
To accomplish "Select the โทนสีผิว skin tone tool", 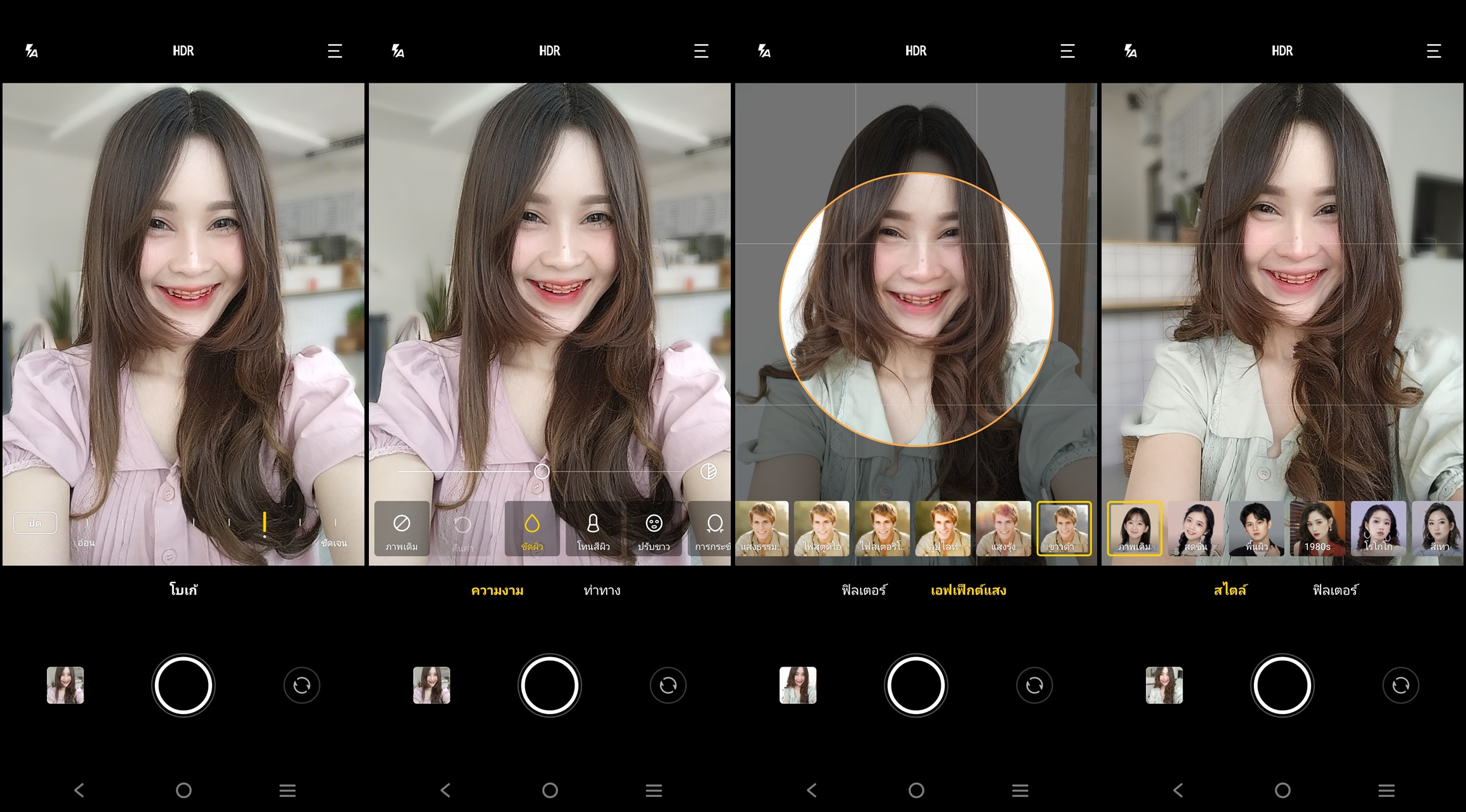I will point(593,529).
